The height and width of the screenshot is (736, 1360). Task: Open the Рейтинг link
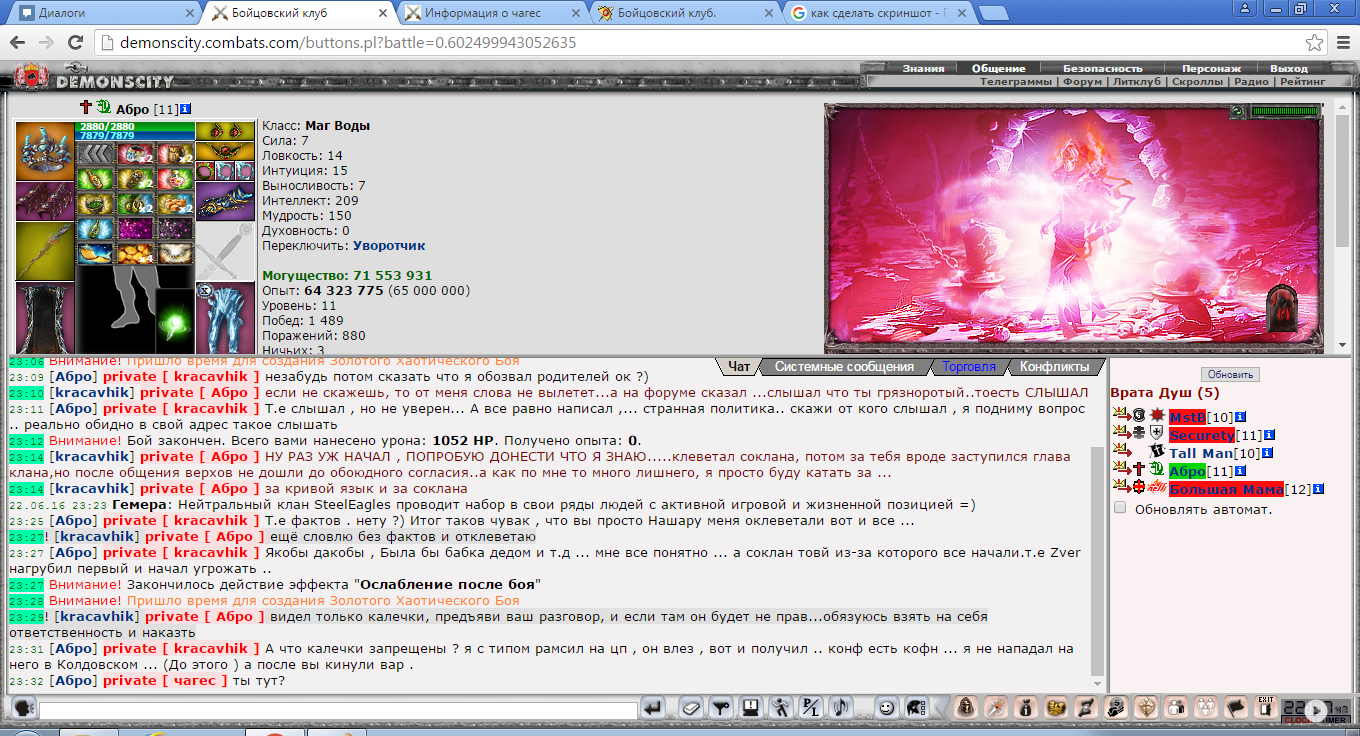click(x=1302, y=82)
